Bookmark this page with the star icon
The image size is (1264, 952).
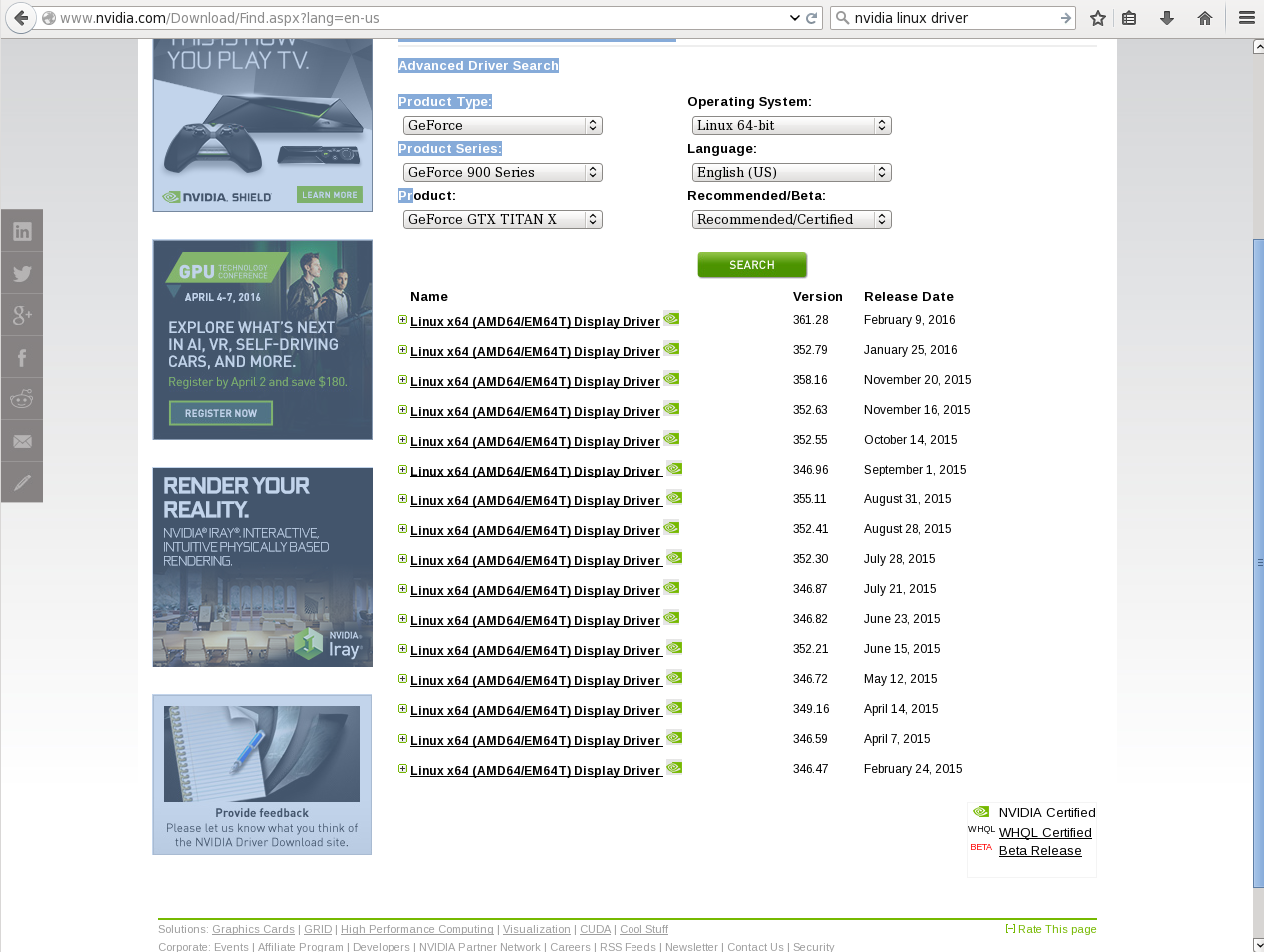(x=1098, y=18)
